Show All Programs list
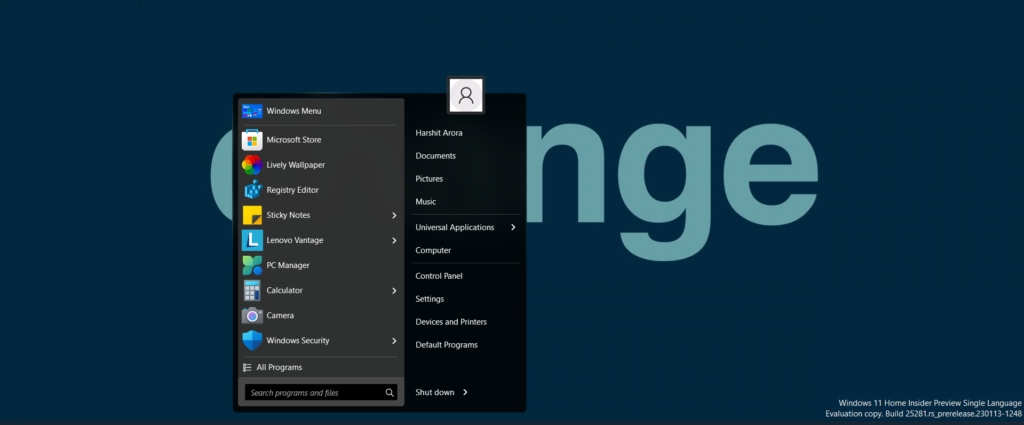 (x=278, y=367)
